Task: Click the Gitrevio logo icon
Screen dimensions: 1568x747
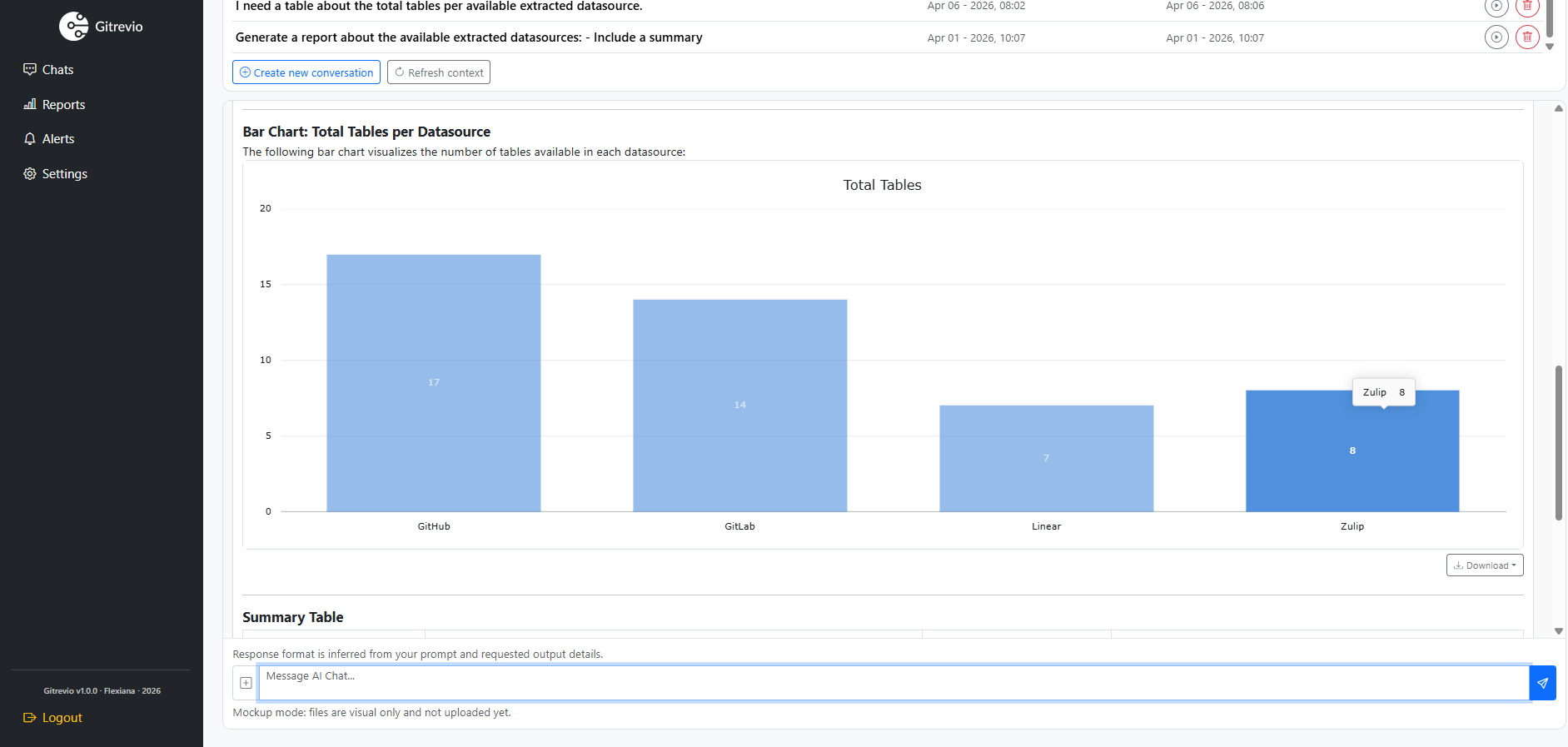Action: [x=73, y=27]
